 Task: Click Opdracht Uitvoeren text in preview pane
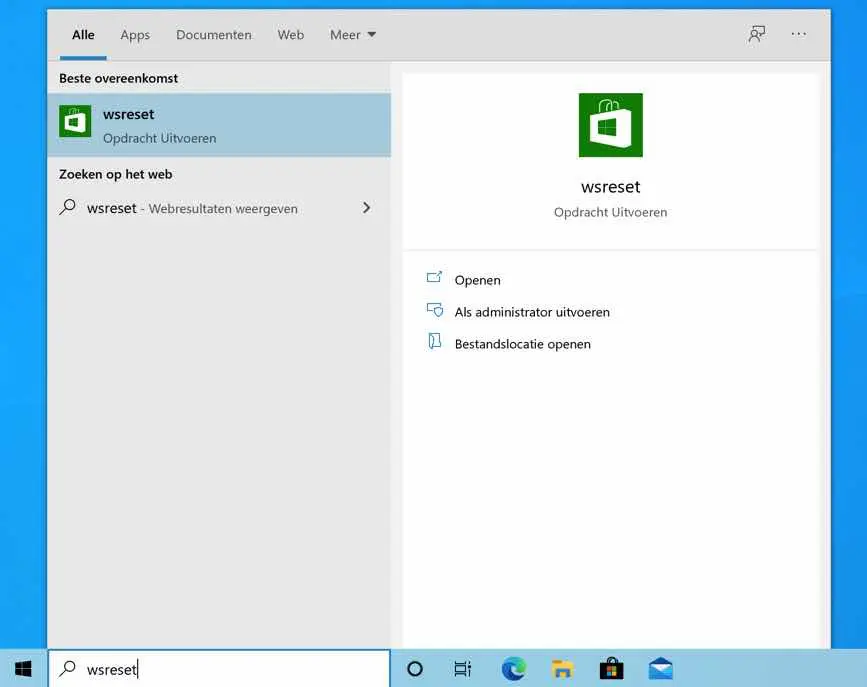pyautogui.click(x=610, y=212)
